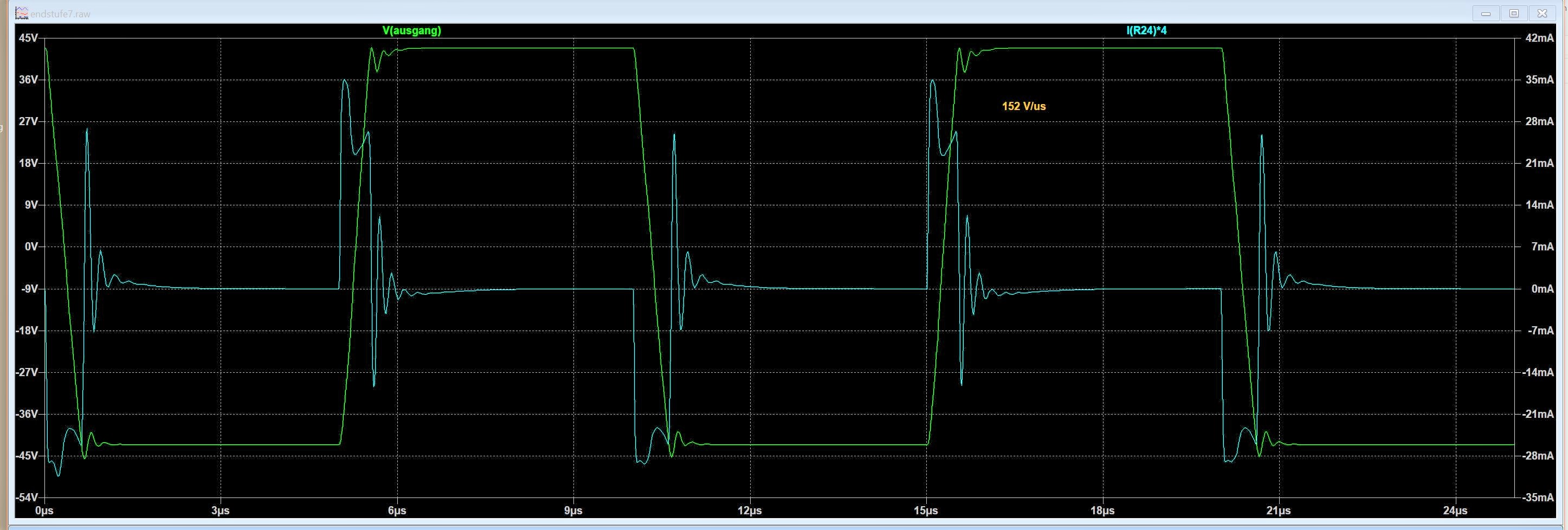Click the 12µs marker on time axis

(x=749, y=510)
